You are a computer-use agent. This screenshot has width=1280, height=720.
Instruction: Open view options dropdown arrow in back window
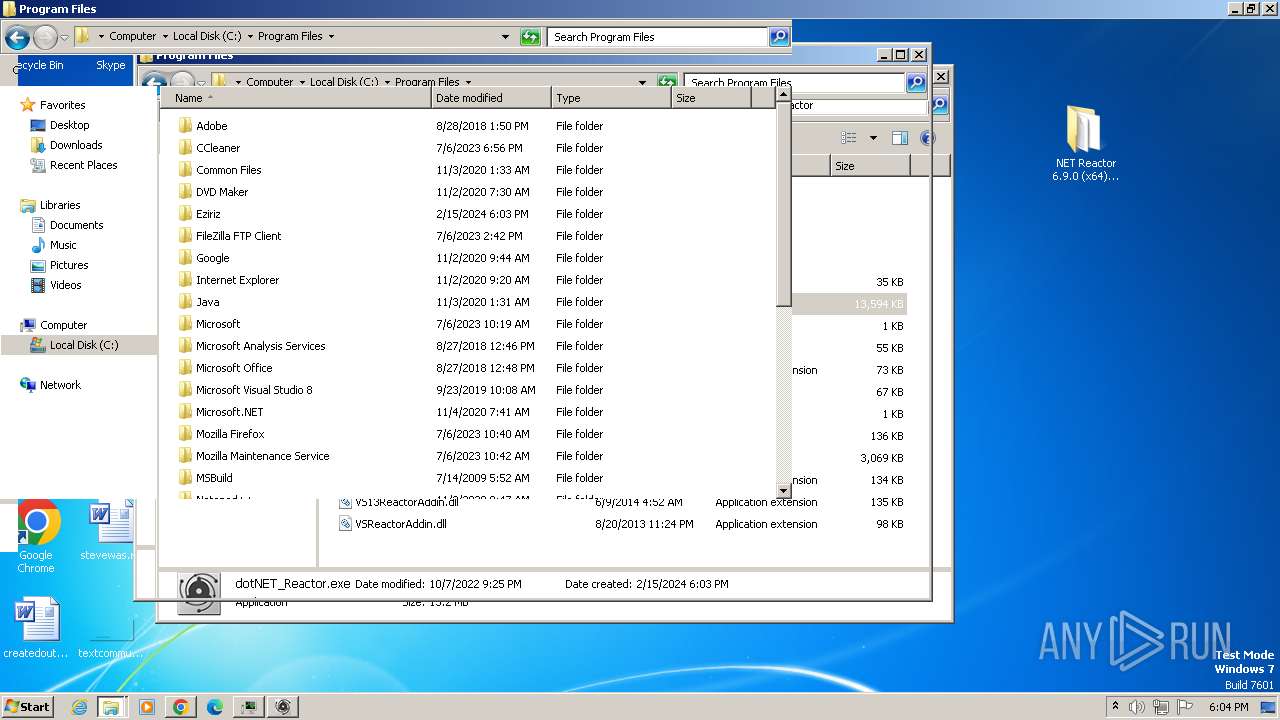873,138
